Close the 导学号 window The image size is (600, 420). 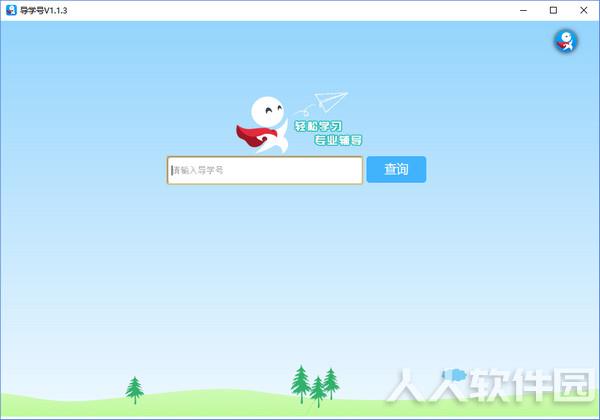click(584, 10)
